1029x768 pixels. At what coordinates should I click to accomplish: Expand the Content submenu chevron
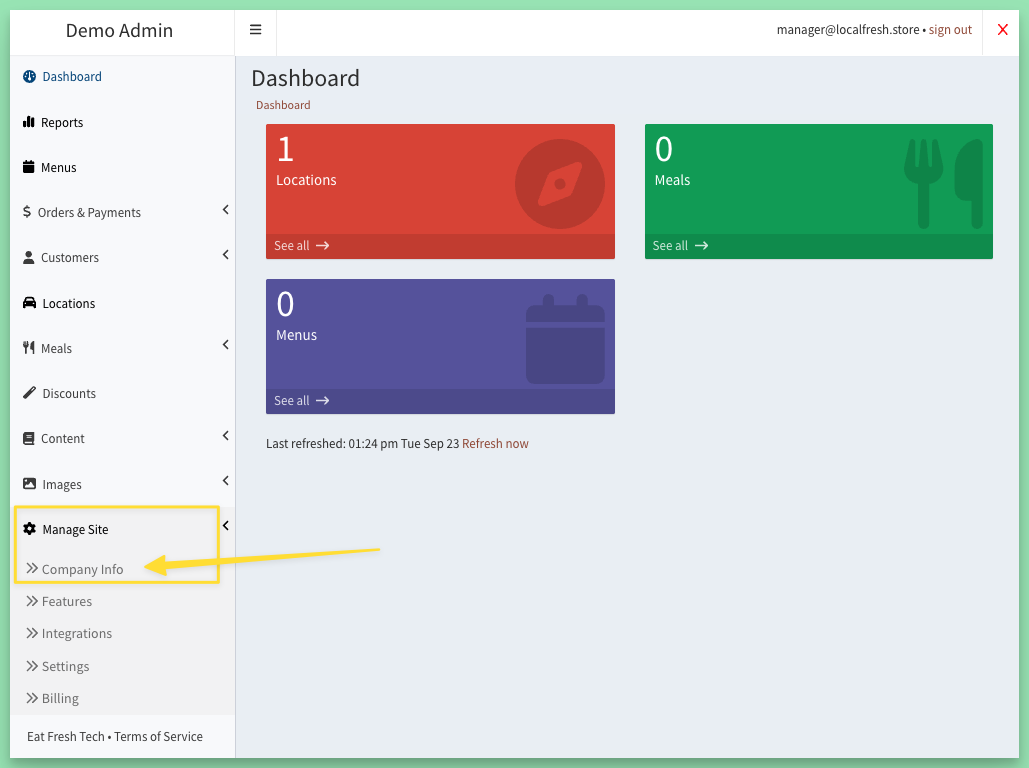tap(226, 436)
